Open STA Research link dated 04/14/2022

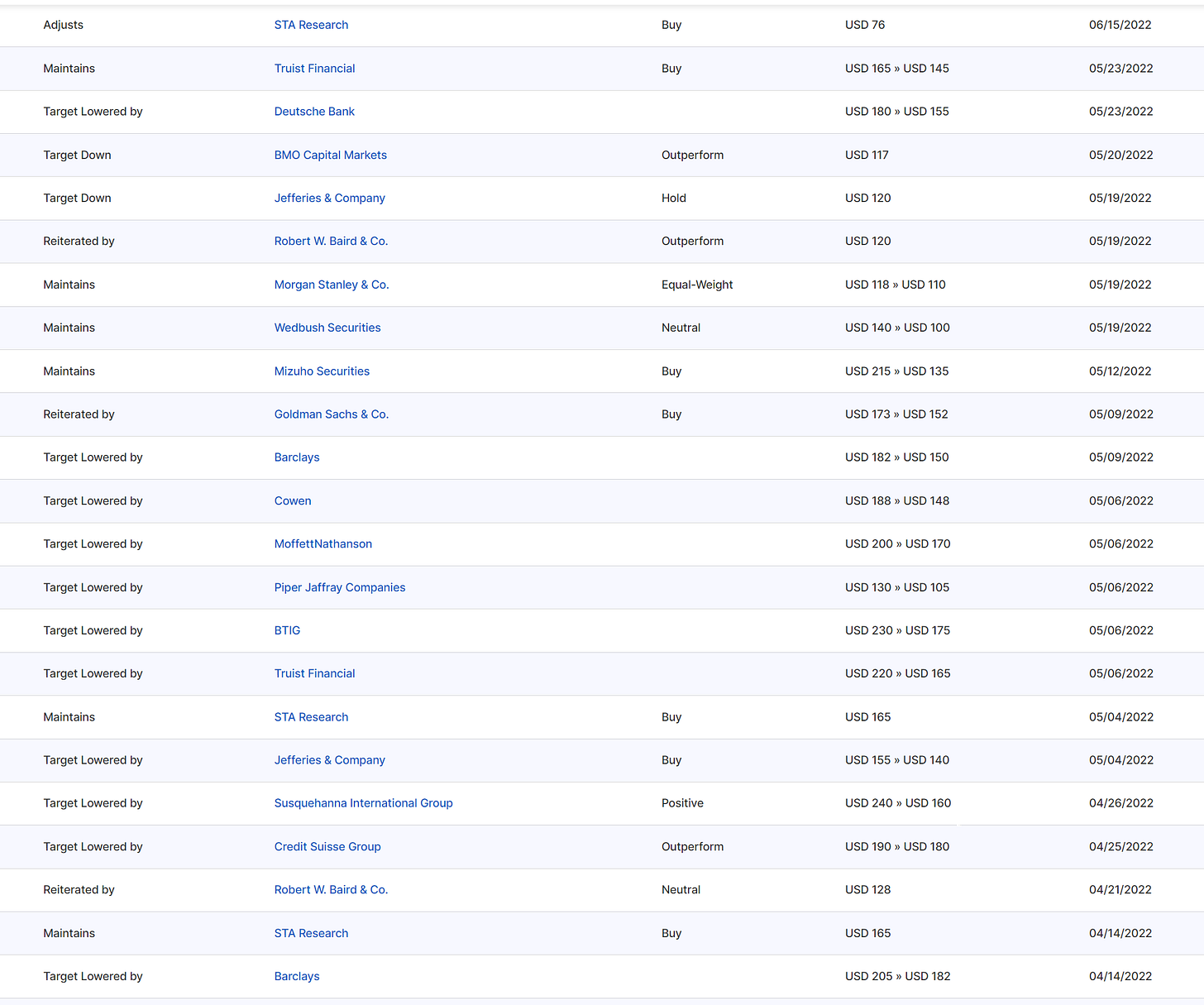311,933
